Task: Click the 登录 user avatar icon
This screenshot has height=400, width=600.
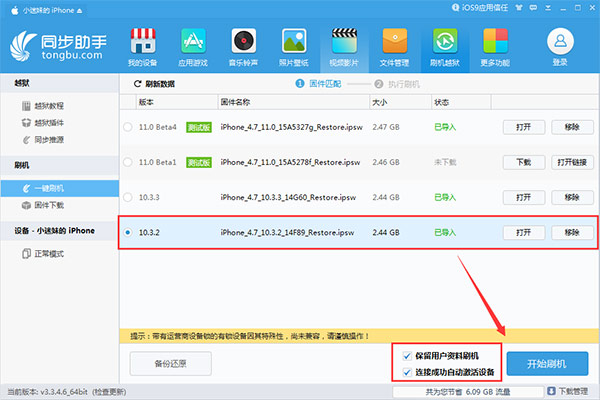Action: tap(560, 41)
